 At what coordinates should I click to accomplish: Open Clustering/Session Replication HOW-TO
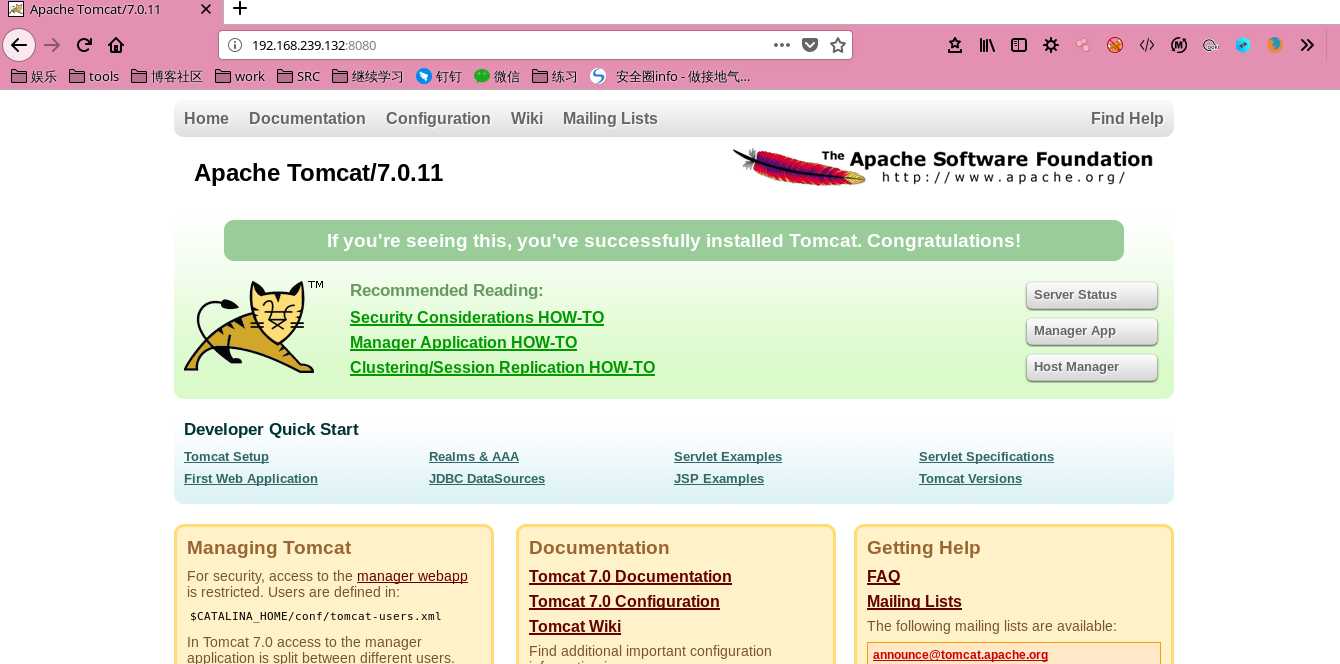(x=502, y=367)
